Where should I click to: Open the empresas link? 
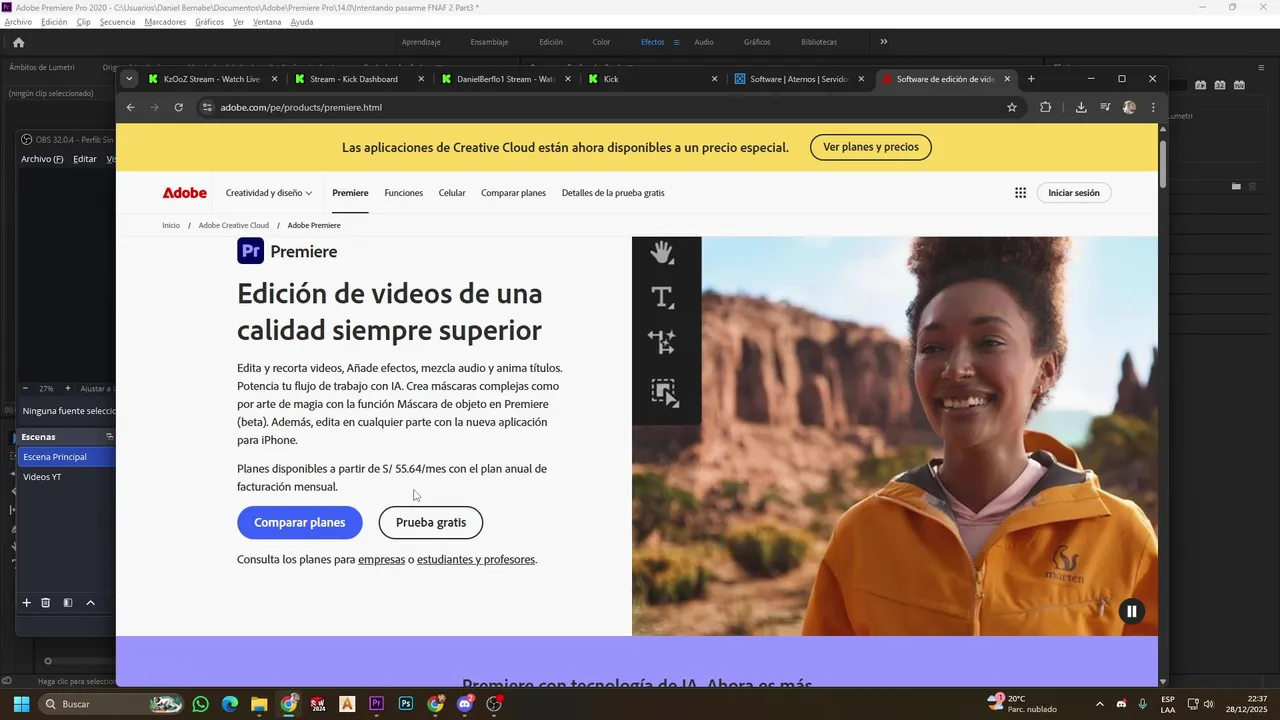381,560
